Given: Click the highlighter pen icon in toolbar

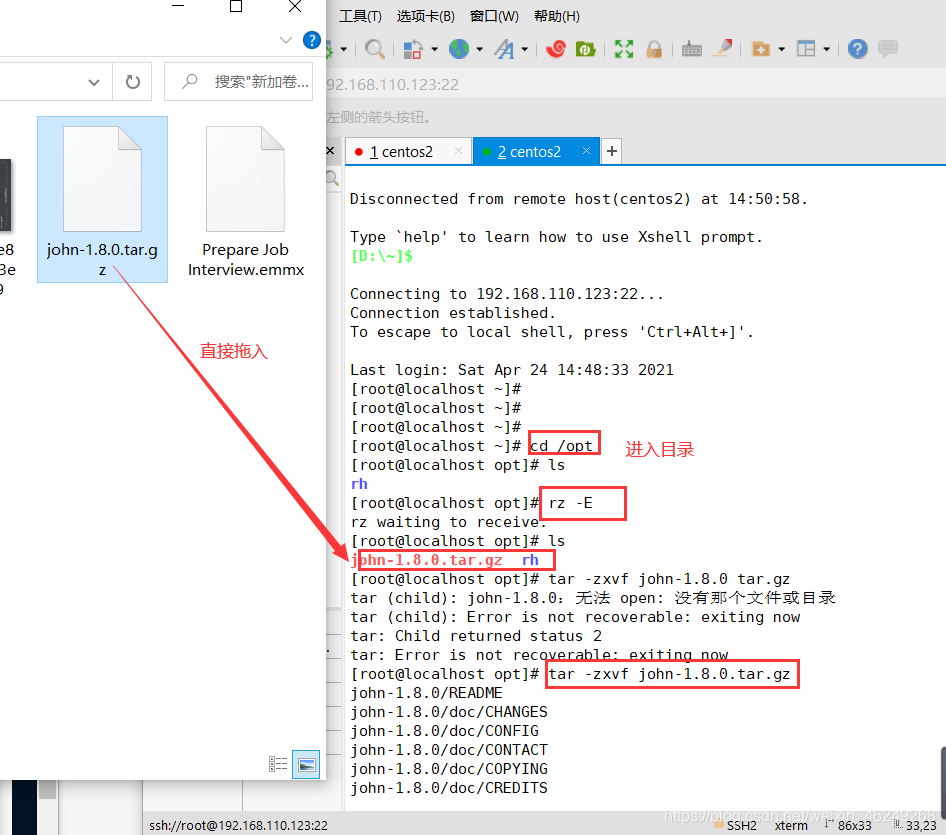Looking at the screenshot, I should tap(723, 48).
